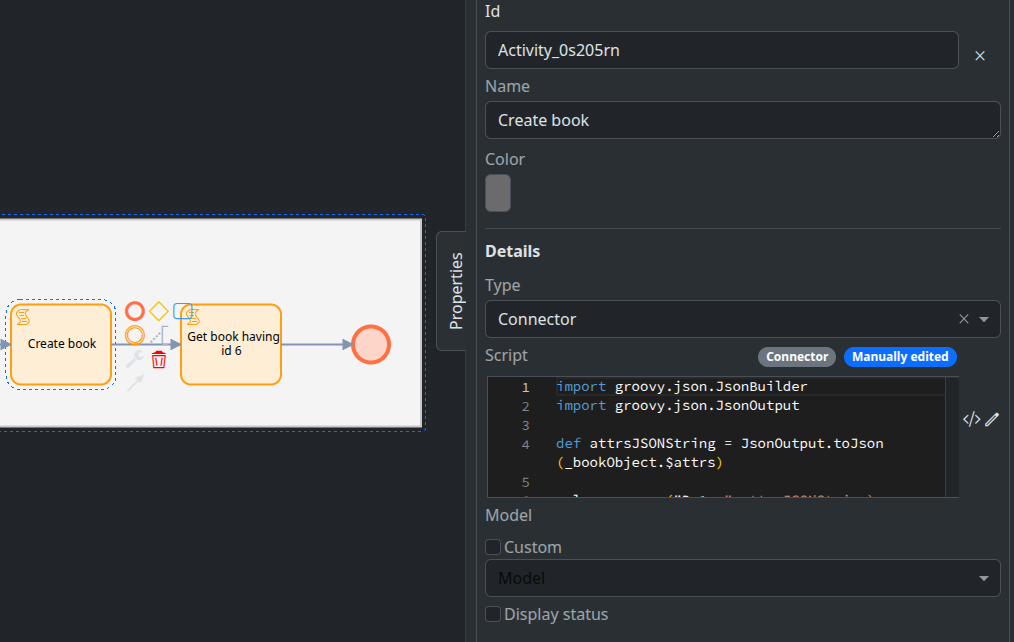Open the Connector type dropdown

coord(984,319)
